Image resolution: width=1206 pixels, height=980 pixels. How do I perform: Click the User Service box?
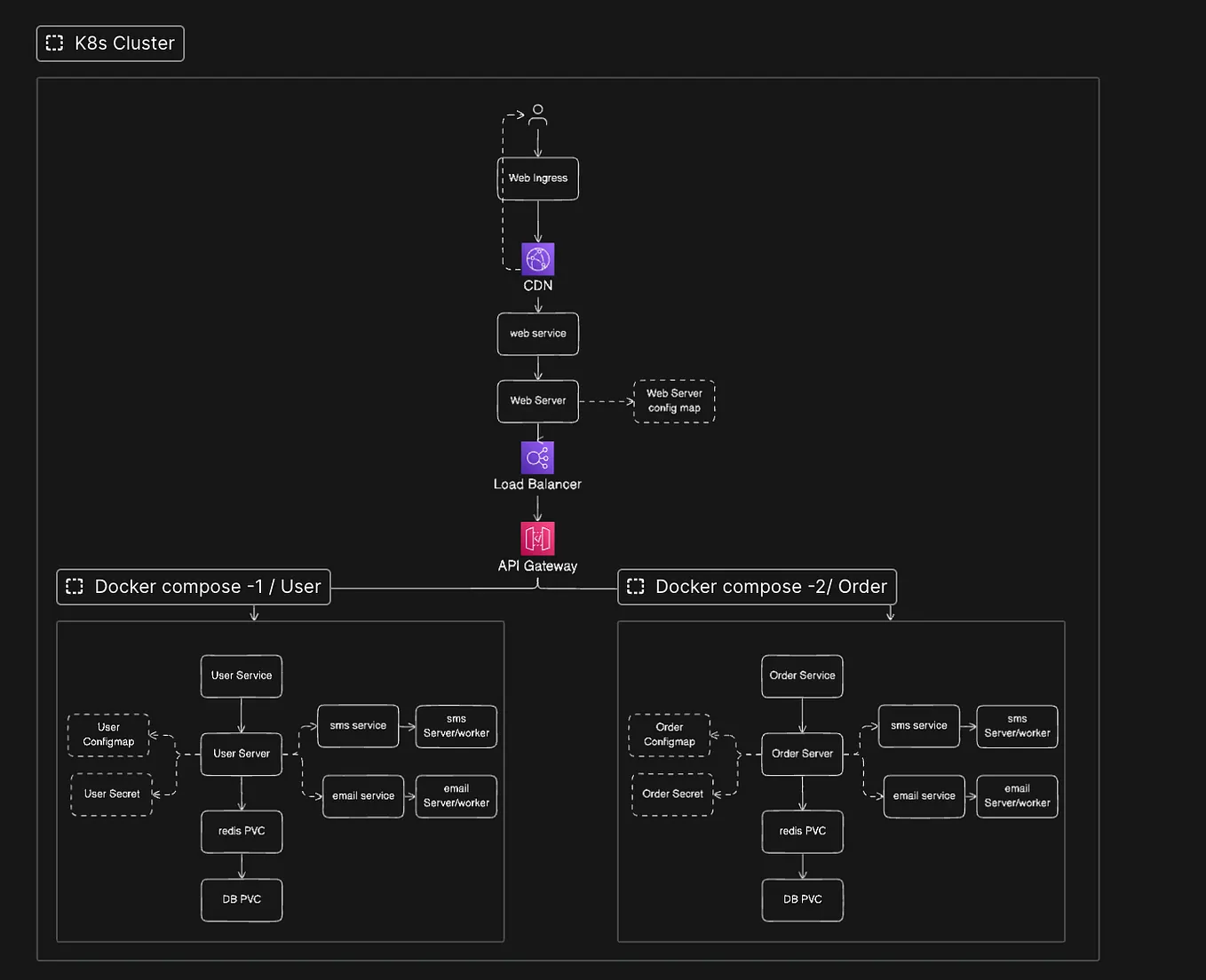pos(241,676)
